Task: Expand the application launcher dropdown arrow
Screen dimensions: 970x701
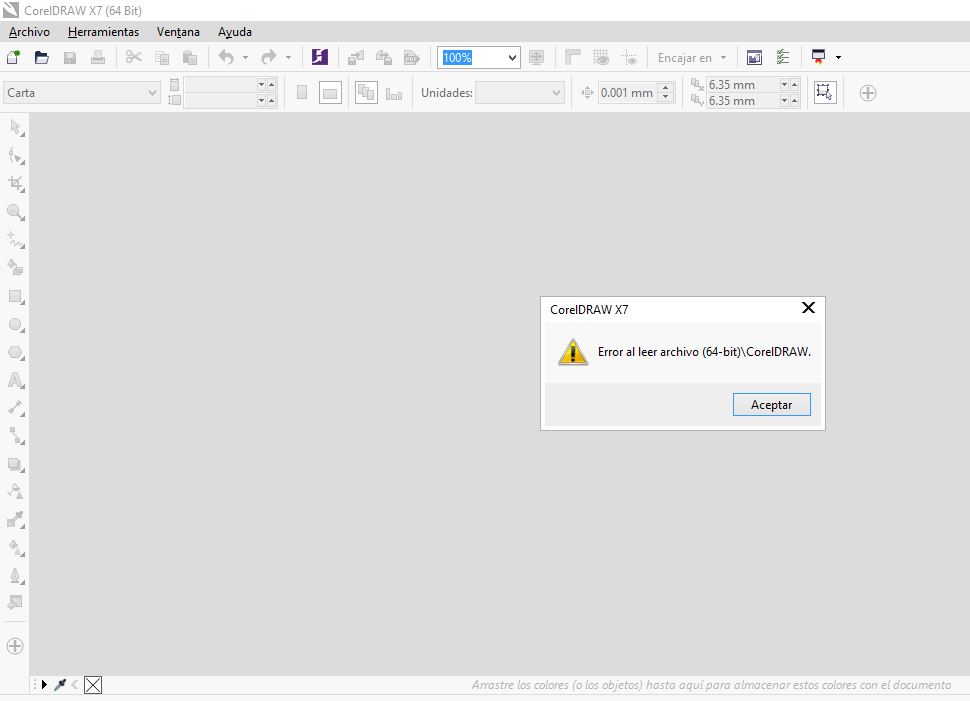Action: pos(838,58)
